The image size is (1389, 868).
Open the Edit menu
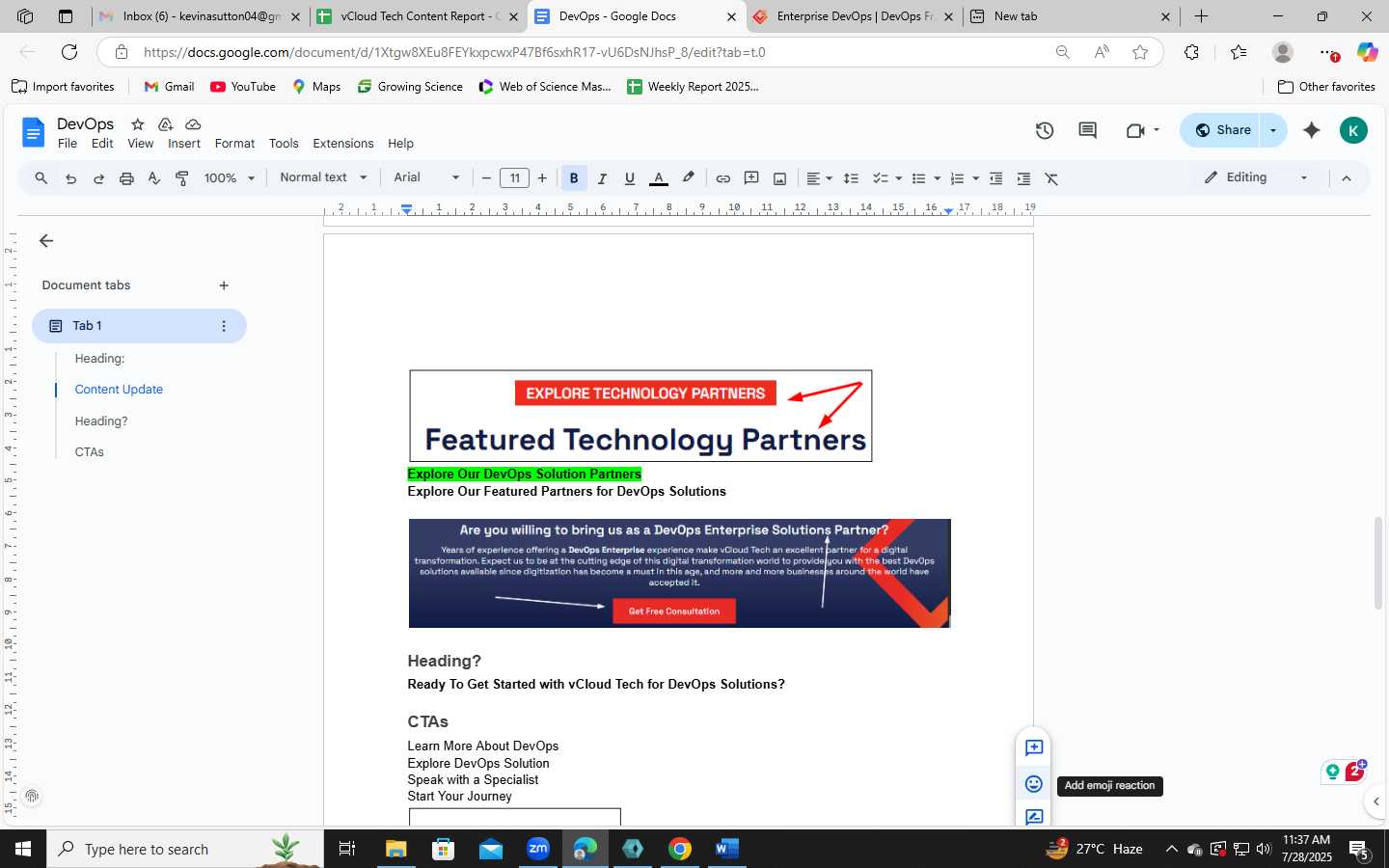pyautogui.click(x=102, y=144)
